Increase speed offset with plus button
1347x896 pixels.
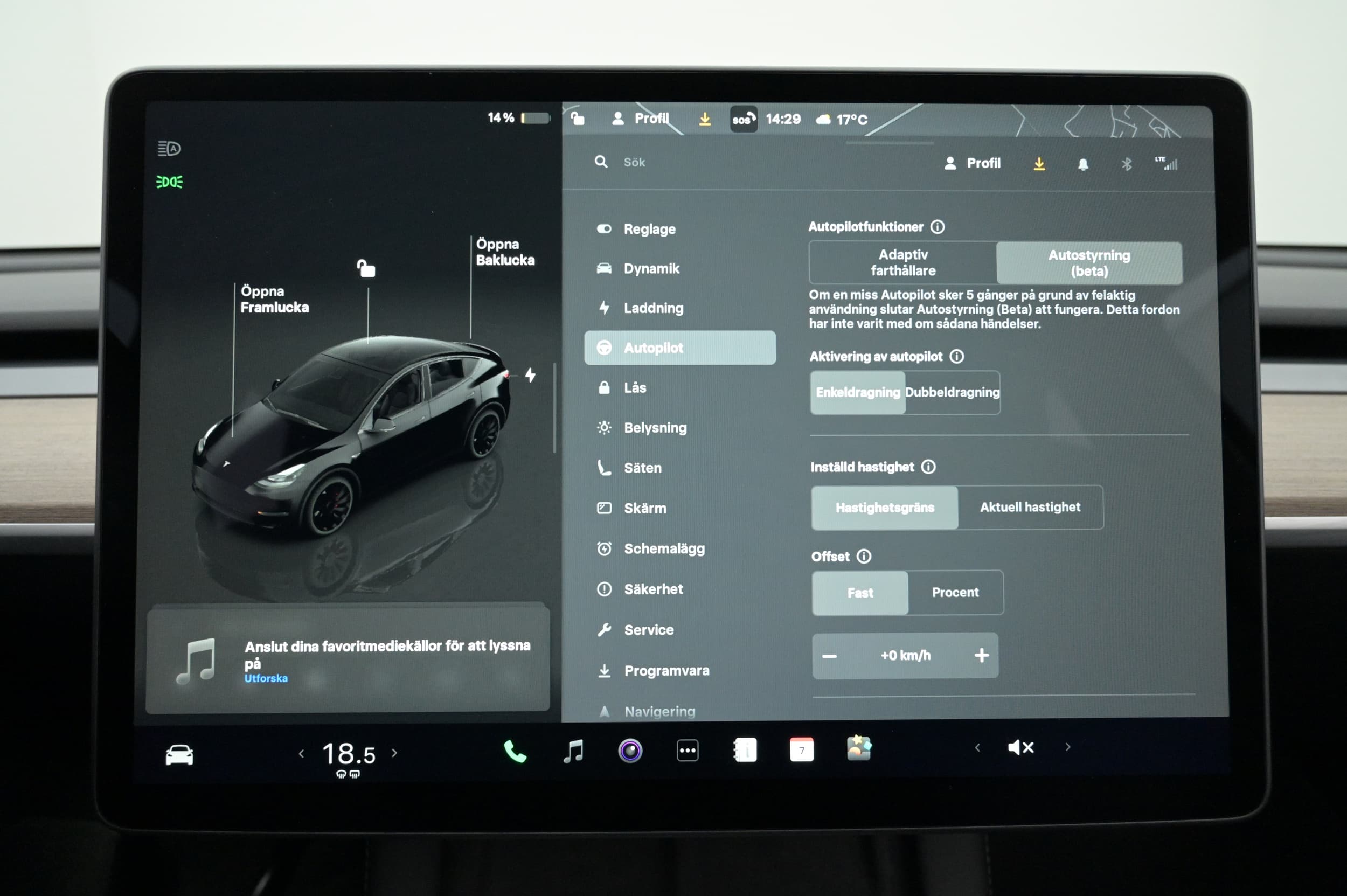pyautogui.click(x=981, y=655)
